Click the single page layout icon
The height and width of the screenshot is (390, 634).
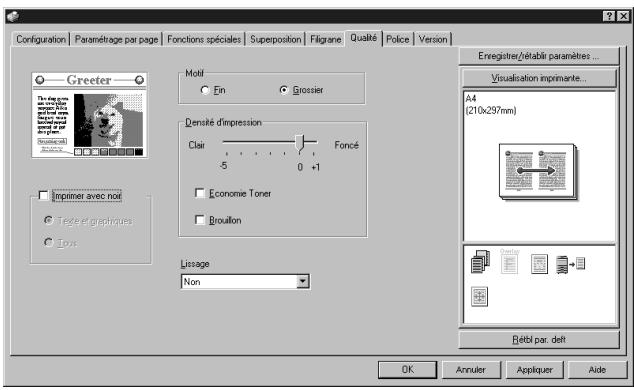539,264
